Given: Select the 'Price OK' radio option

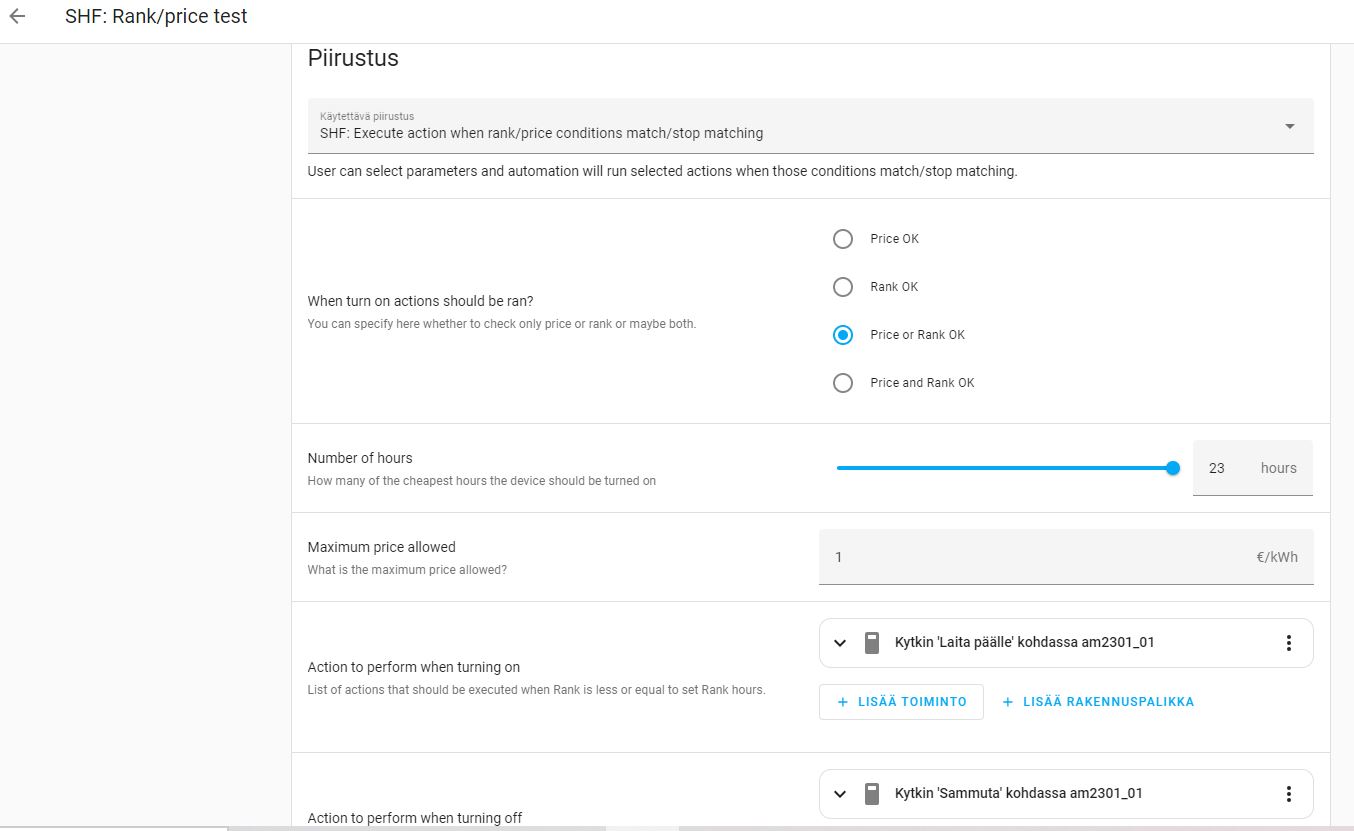Looking at the screenshot, I should (x=843, y=239).
